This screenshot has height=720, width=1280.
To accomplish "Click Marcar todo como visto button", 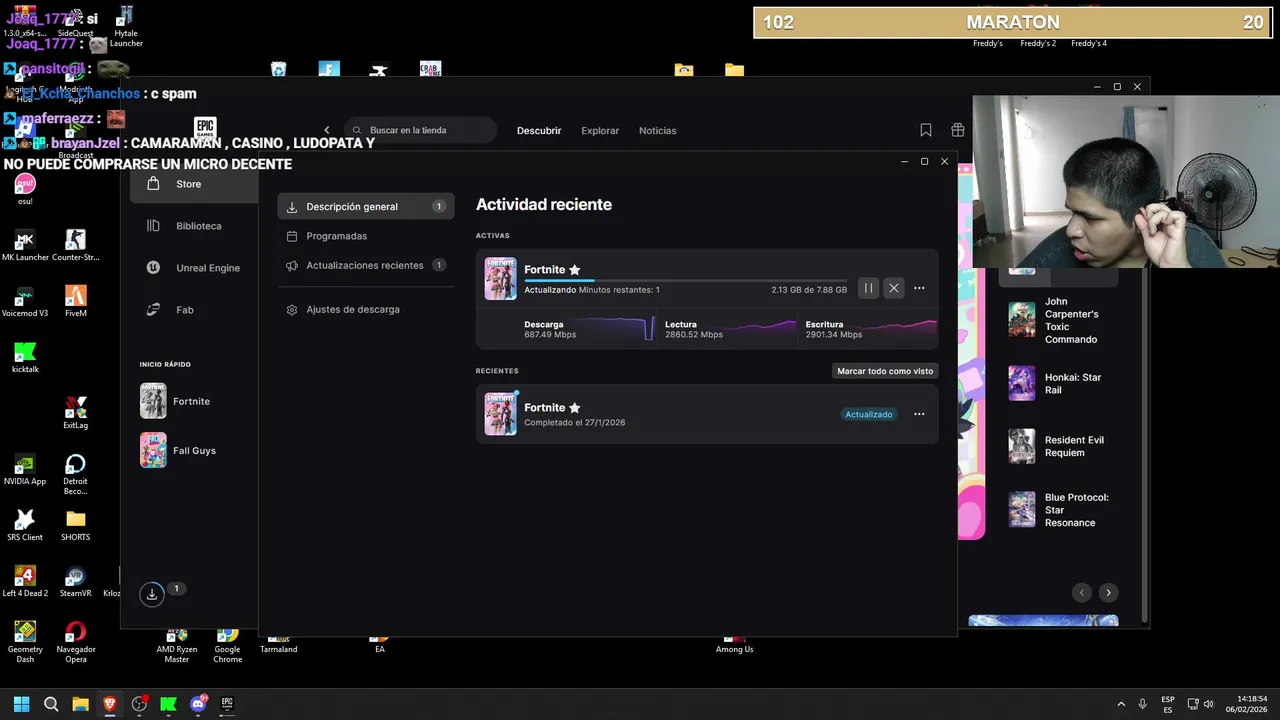I will [885, 371].
